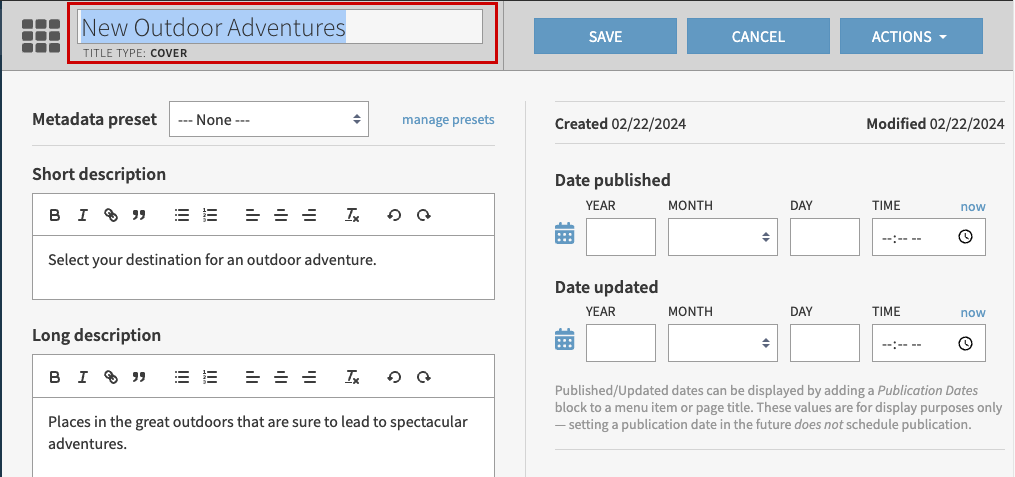The height and width of the screenshot is (477, 1015).
Task: Open the Date updated calendar picker
Action: click(565, 340)
